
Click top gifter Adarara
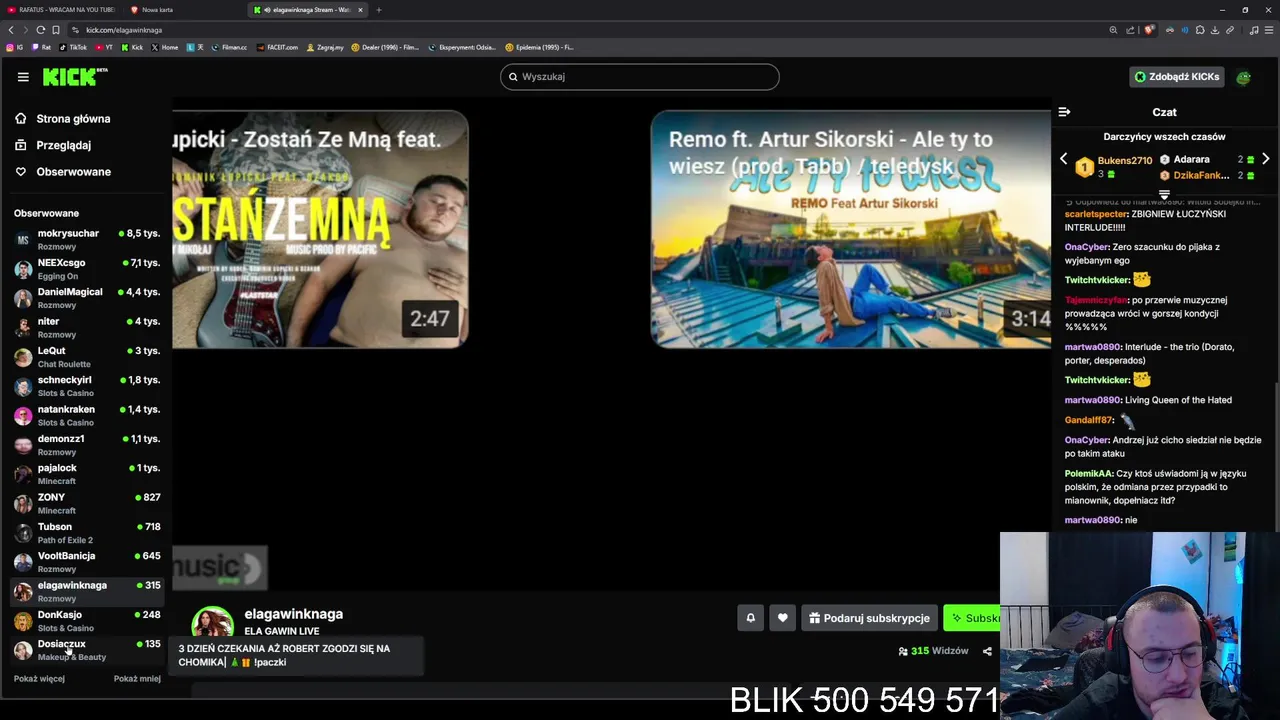[x=1191, y=159]
